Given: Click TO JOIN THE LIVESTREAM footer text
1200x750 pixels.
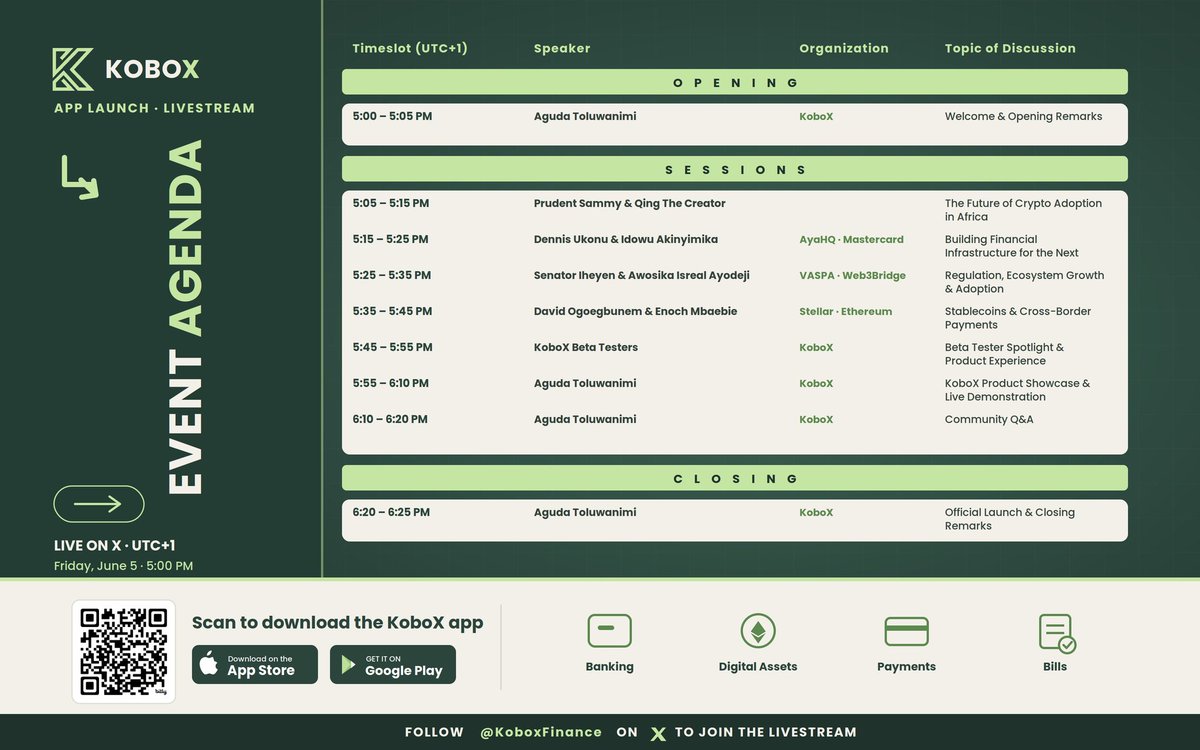Looking at the screenshot, I should click(x=766, y=732).
